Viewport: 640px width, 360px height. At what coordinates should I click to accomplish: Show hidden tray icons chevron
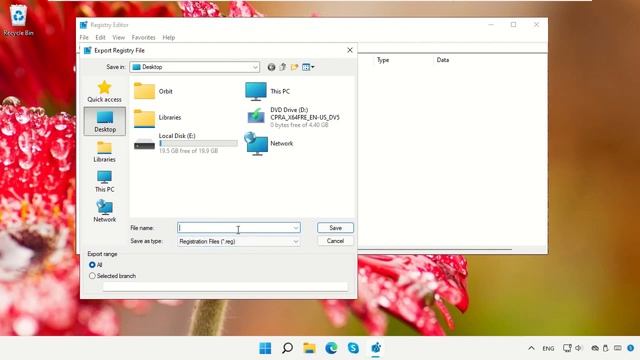coord(531,348)
